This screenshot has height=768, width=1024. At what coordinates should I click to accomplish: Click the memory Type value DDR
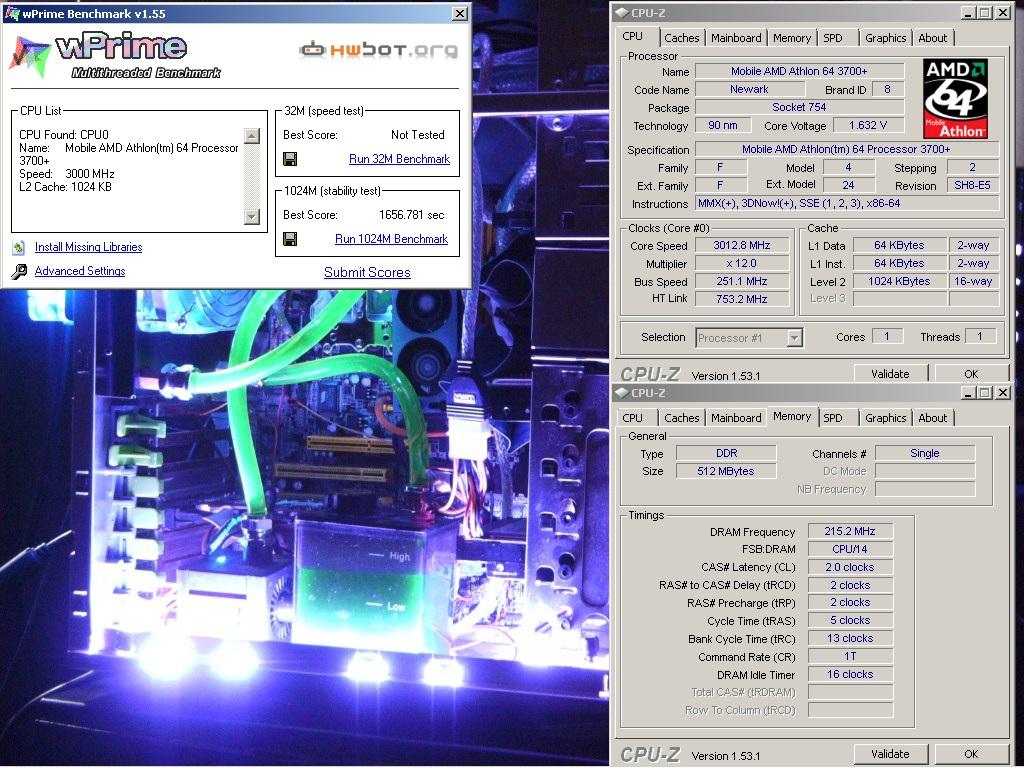(726, 453)
